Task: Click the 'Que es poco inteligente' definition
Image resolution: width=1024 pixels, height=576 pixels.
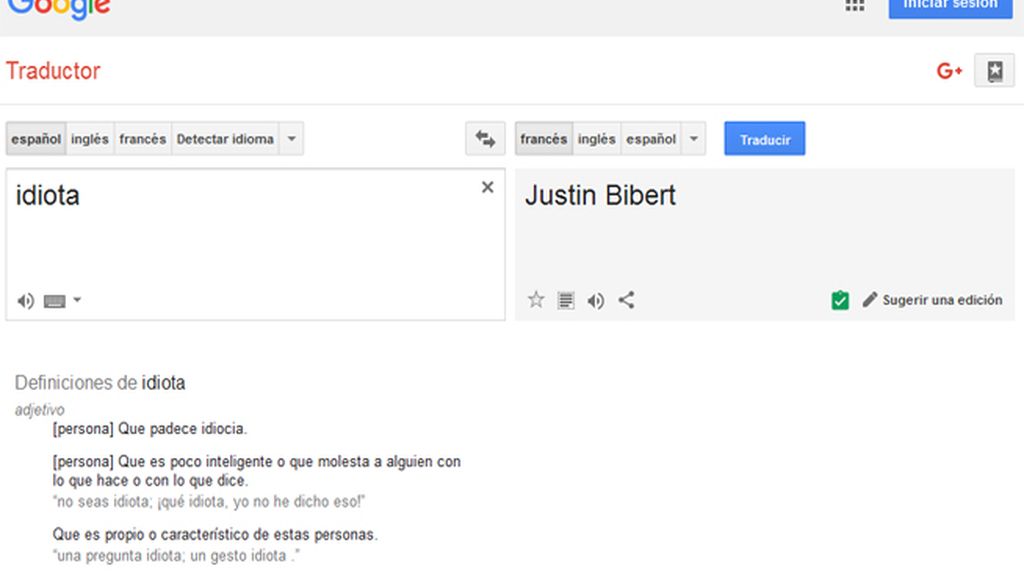Action: pos(257,471)
